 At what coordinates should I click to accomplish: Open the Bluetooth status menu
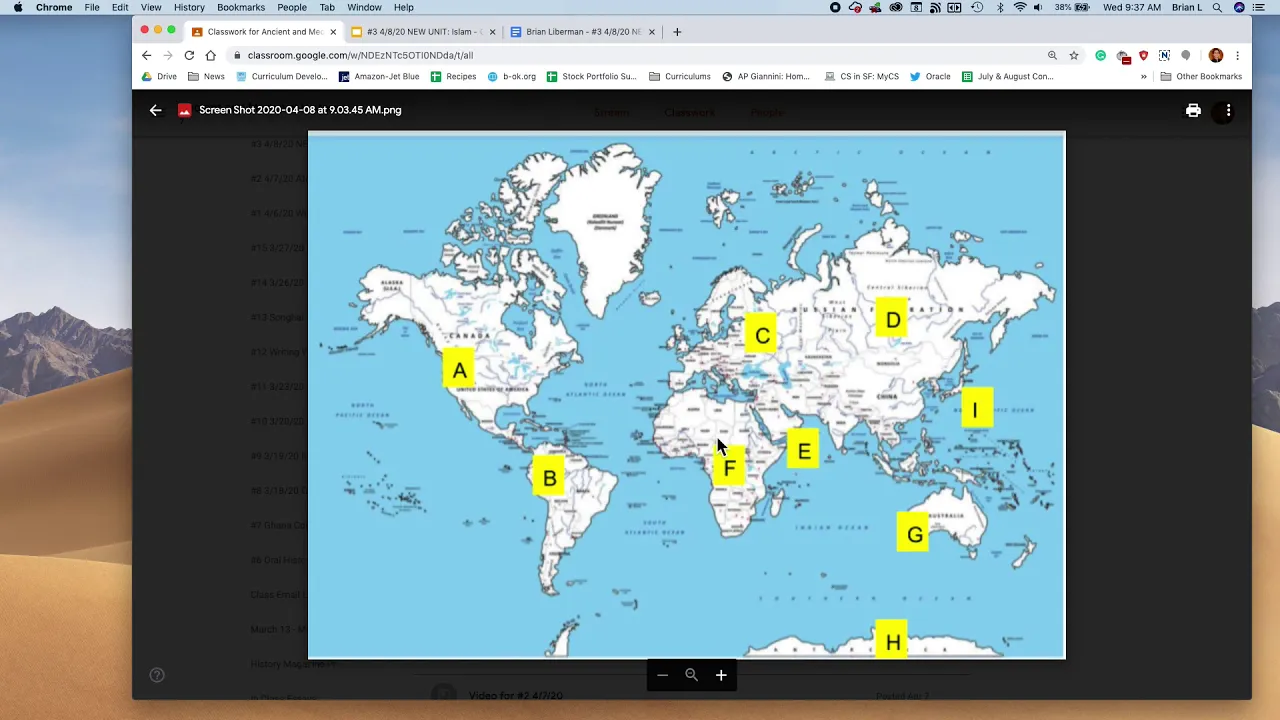point(1000,7)
